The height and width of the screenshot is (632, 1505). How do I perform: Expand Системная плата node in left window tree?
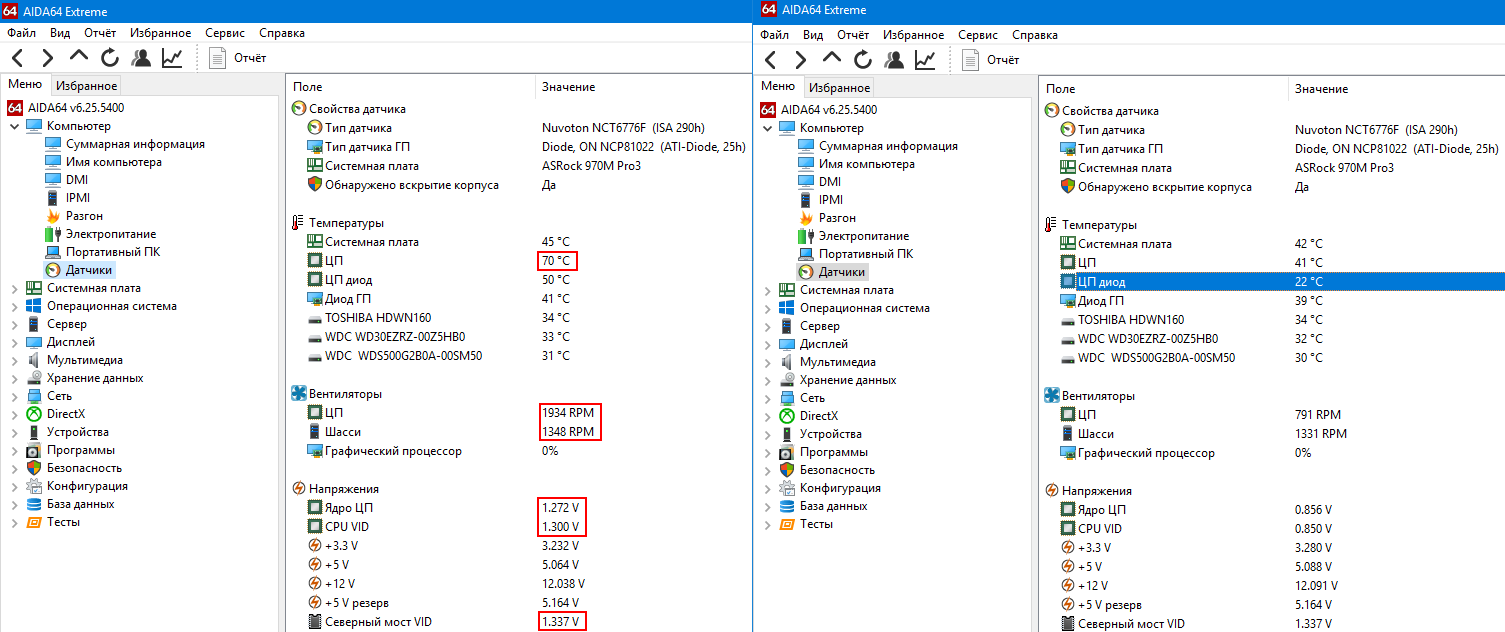(14, 288)
